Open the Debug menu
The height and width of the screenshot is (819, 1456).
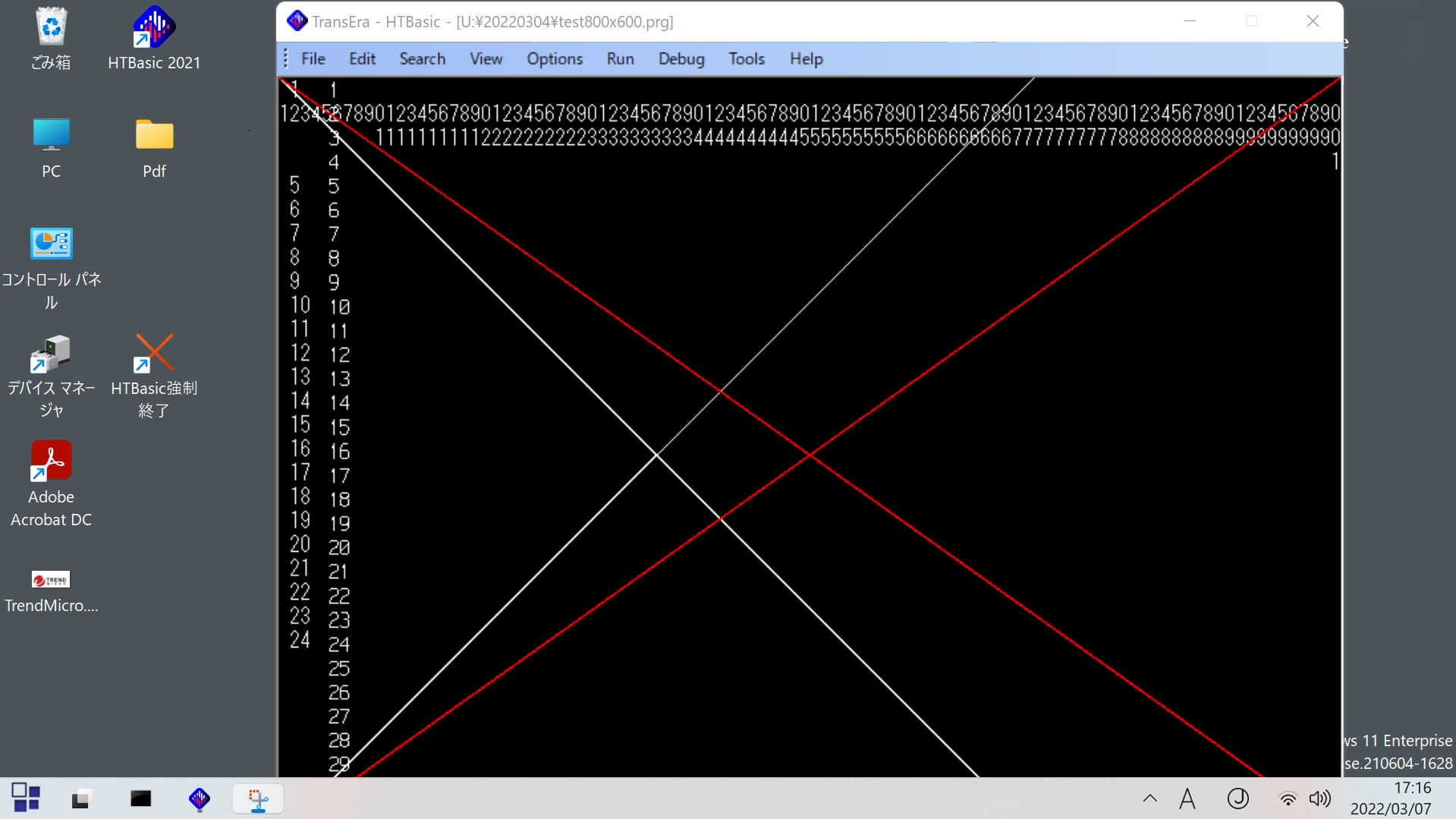pos(681,59)
